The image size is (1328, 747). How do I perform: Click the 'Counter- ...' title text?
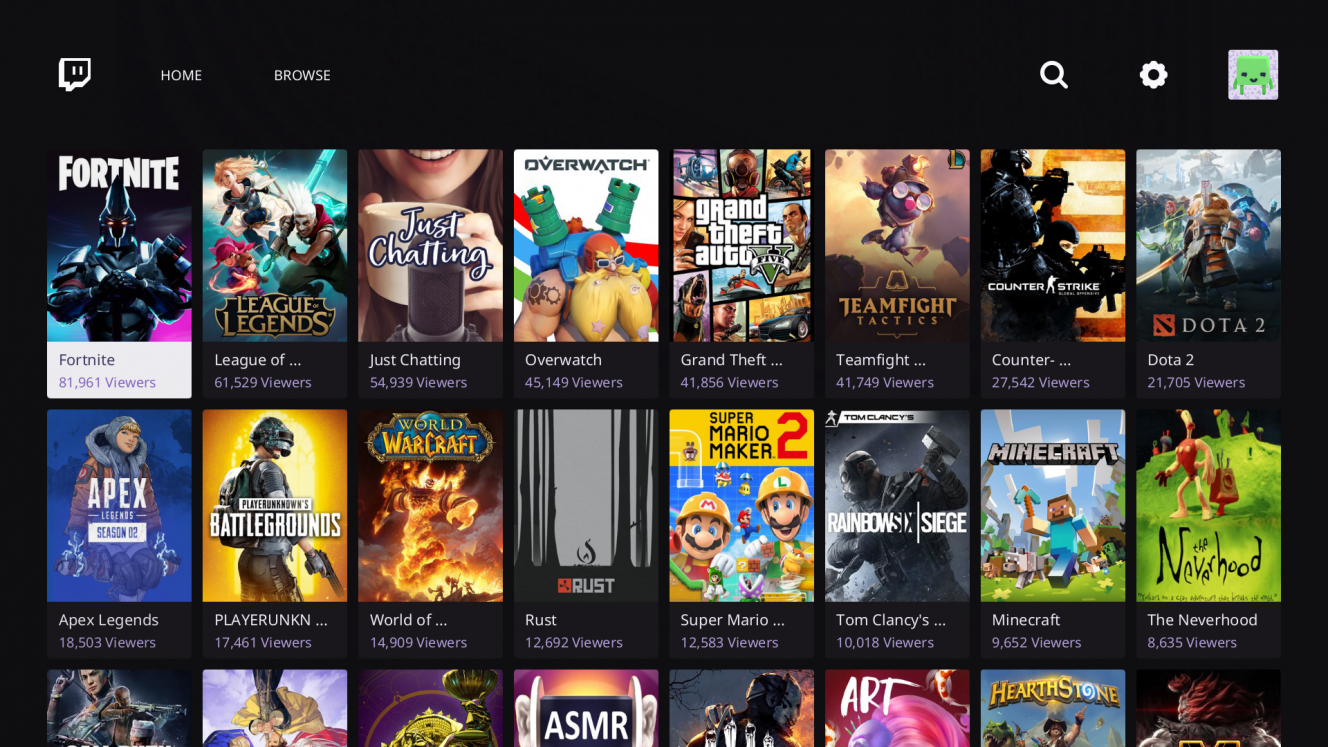pyautogui.click(x=1031, y=360)
